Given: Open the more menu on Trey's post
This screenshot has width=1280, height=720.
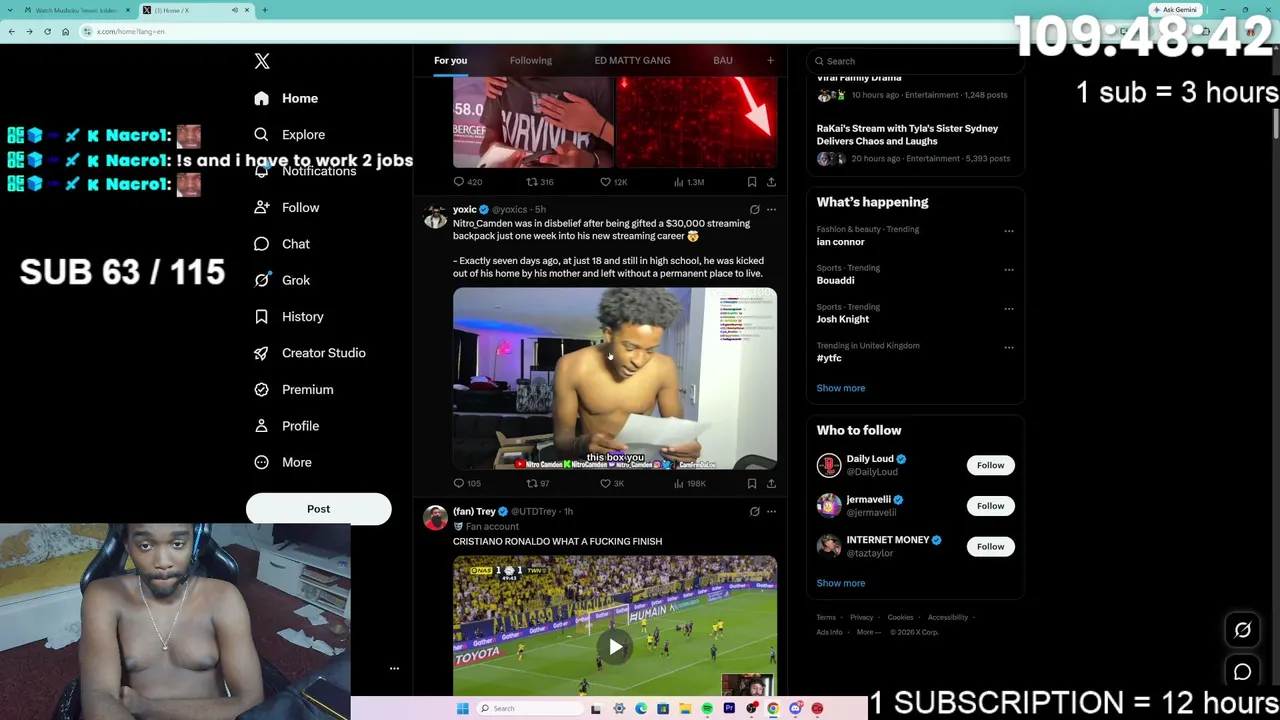Looking at the screenshot, I should [771, 512].
